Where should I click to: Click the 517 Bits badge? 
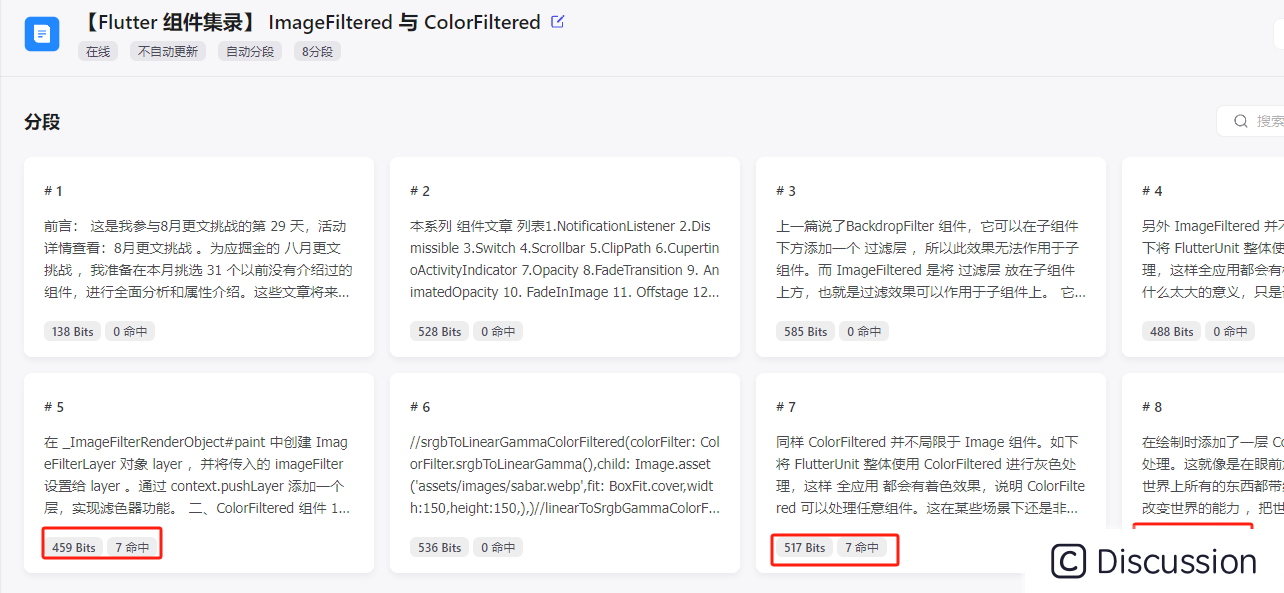click(x=804, y=547)
